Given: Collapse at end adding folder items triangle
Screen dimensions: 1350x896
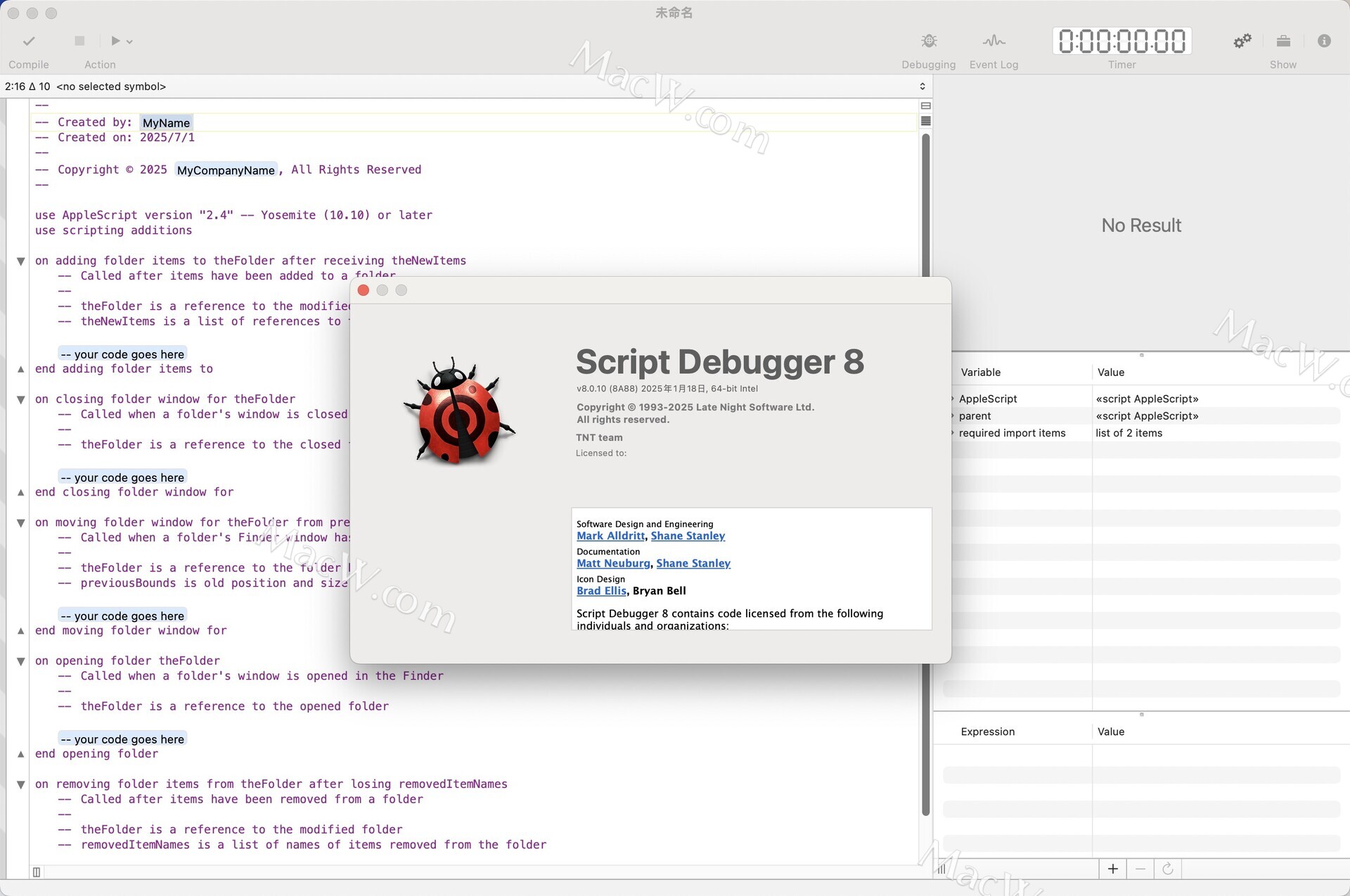Looking at the screenshot, I should coord(21,369).
